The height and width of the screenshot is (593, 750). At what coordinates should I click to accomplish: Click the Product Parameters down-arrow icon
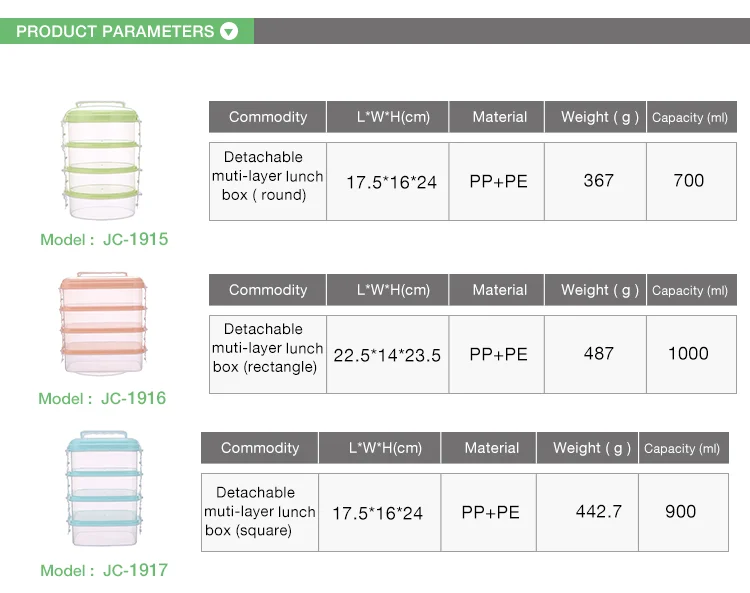229,31
